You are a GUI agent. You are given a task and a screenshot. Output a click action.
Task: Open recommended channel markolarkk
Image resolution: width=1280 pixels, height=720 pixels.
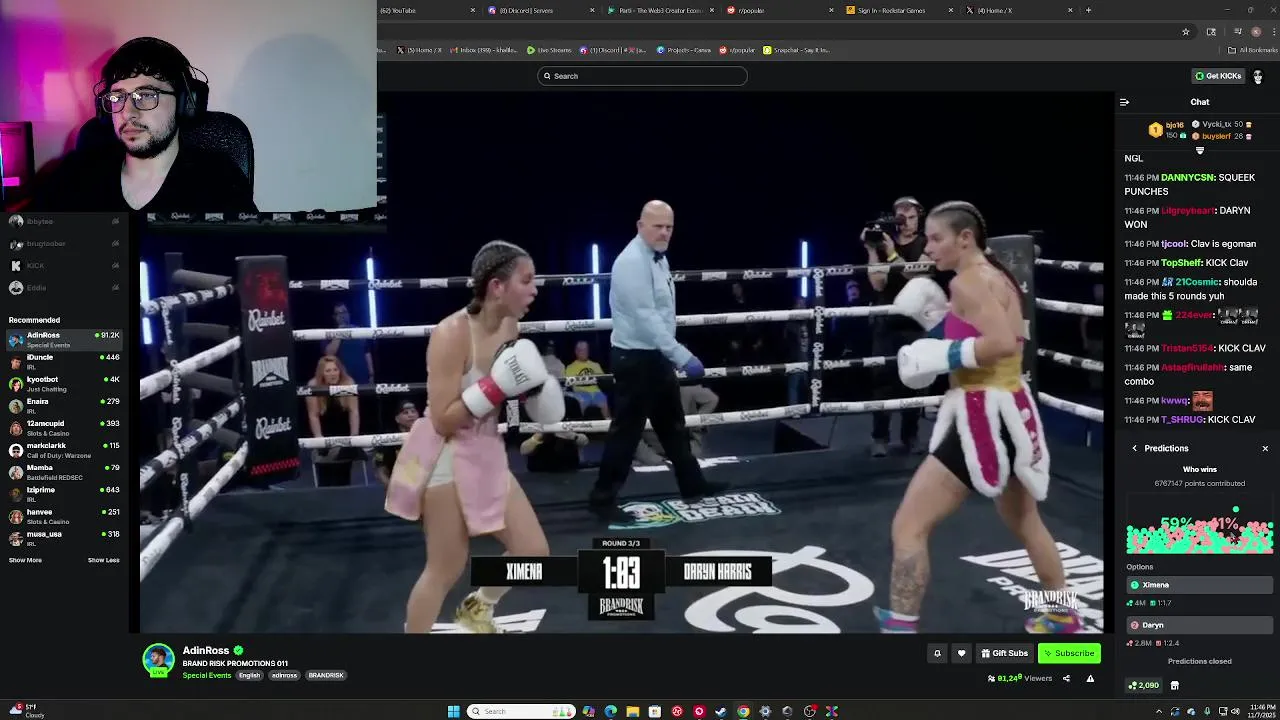tap(64, 450)
